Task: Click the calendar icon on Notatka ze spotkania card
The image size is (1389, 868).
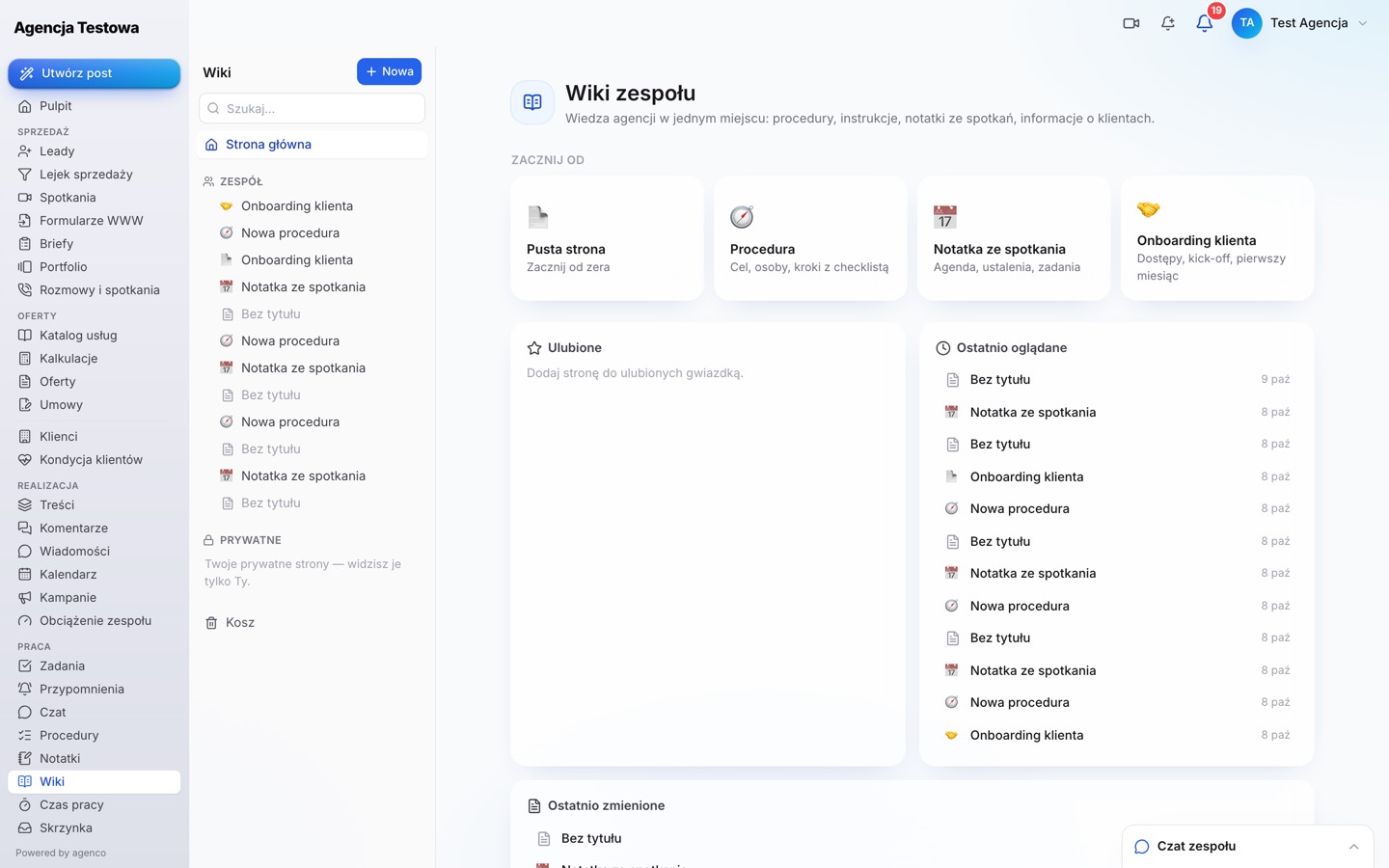Action: click(x=945, y=217)
